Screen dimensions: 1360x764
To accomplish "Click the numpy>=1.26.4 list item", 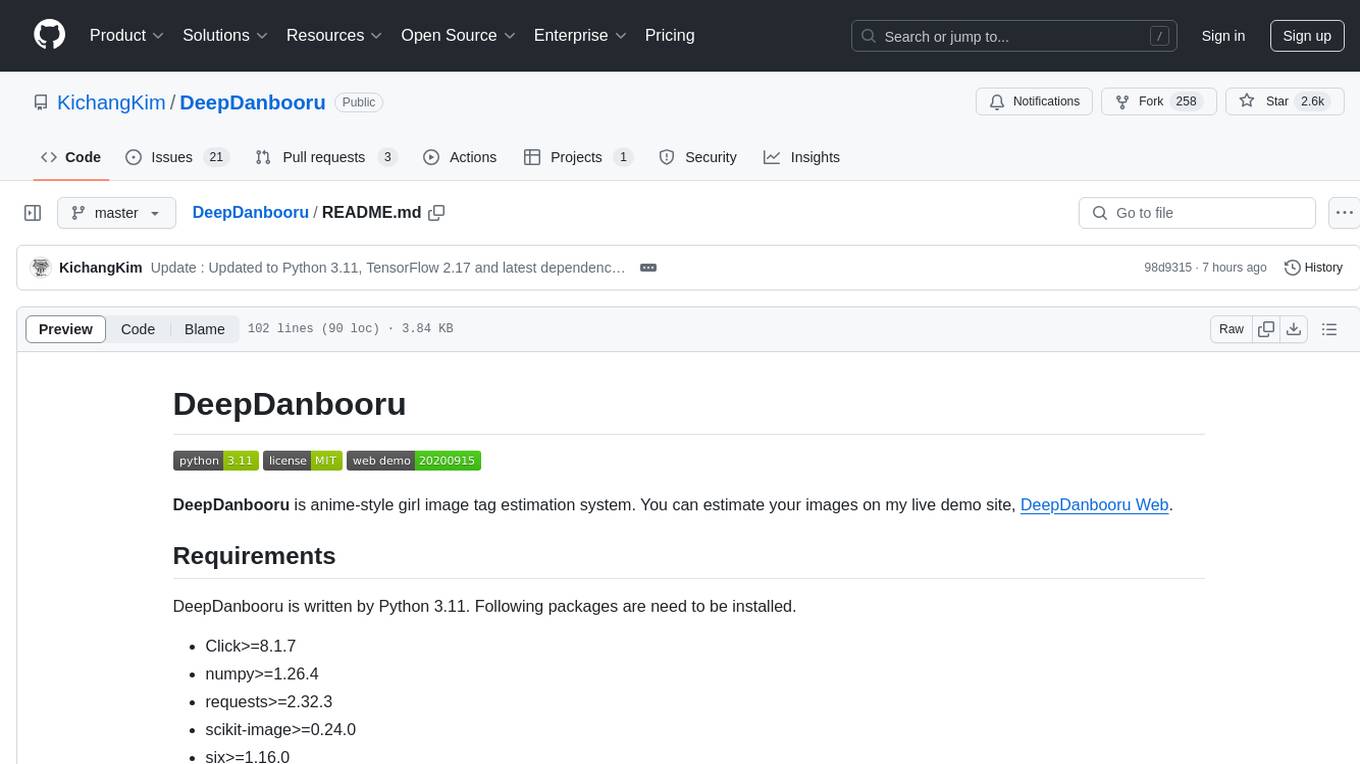I will [x=262, y=674].
